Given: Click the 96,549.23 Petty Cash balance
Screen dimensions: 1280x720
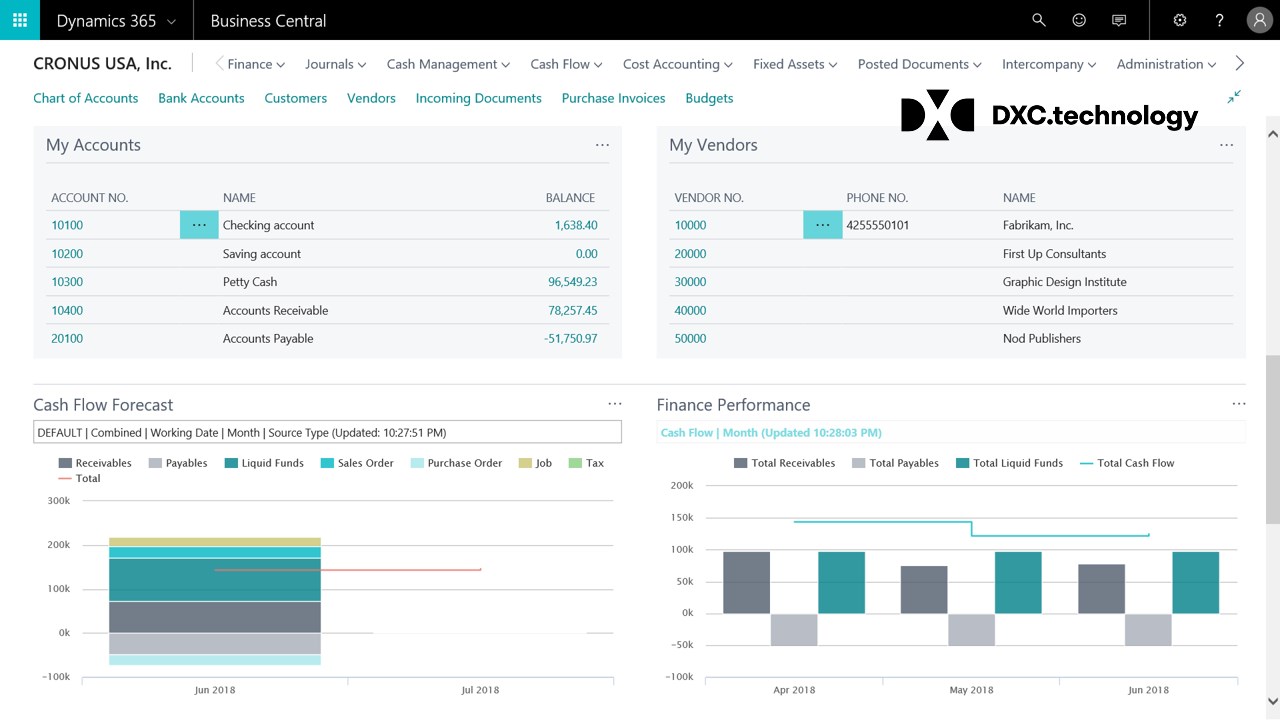Looking at the screenshot, I should click(x=573, y=282).
